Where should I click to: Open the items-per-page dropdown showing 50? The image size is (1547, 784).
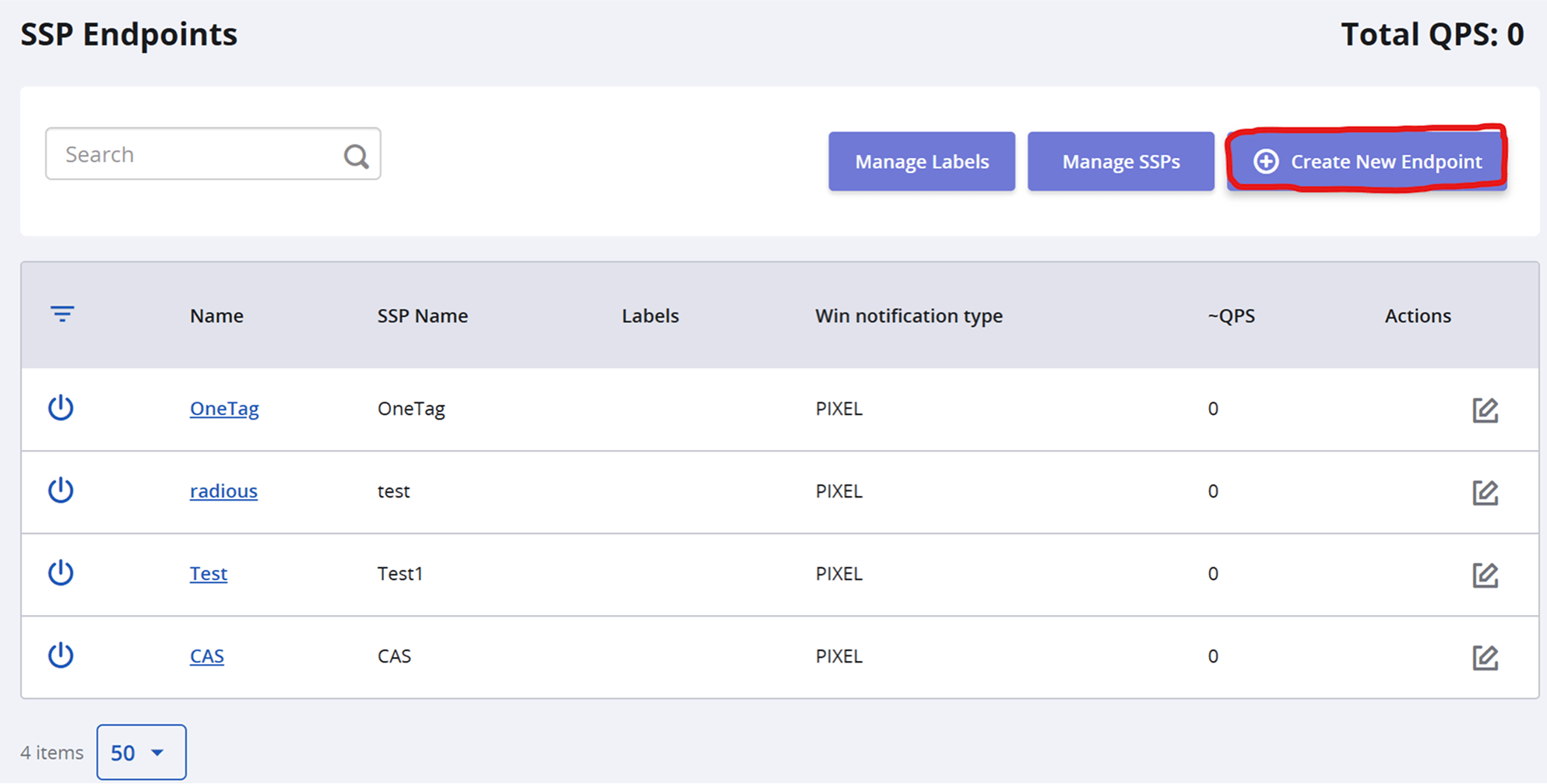pos(141,751)
